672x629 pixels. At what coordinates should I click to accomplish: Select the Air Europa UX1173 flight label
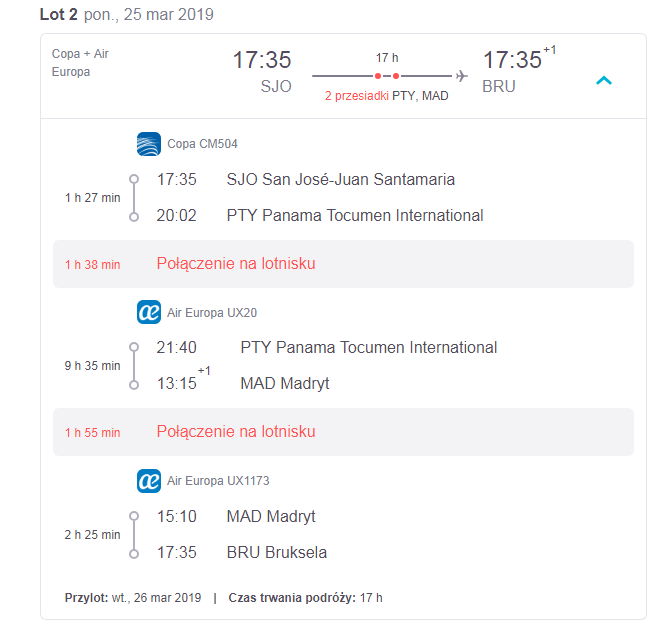[218, 481]
